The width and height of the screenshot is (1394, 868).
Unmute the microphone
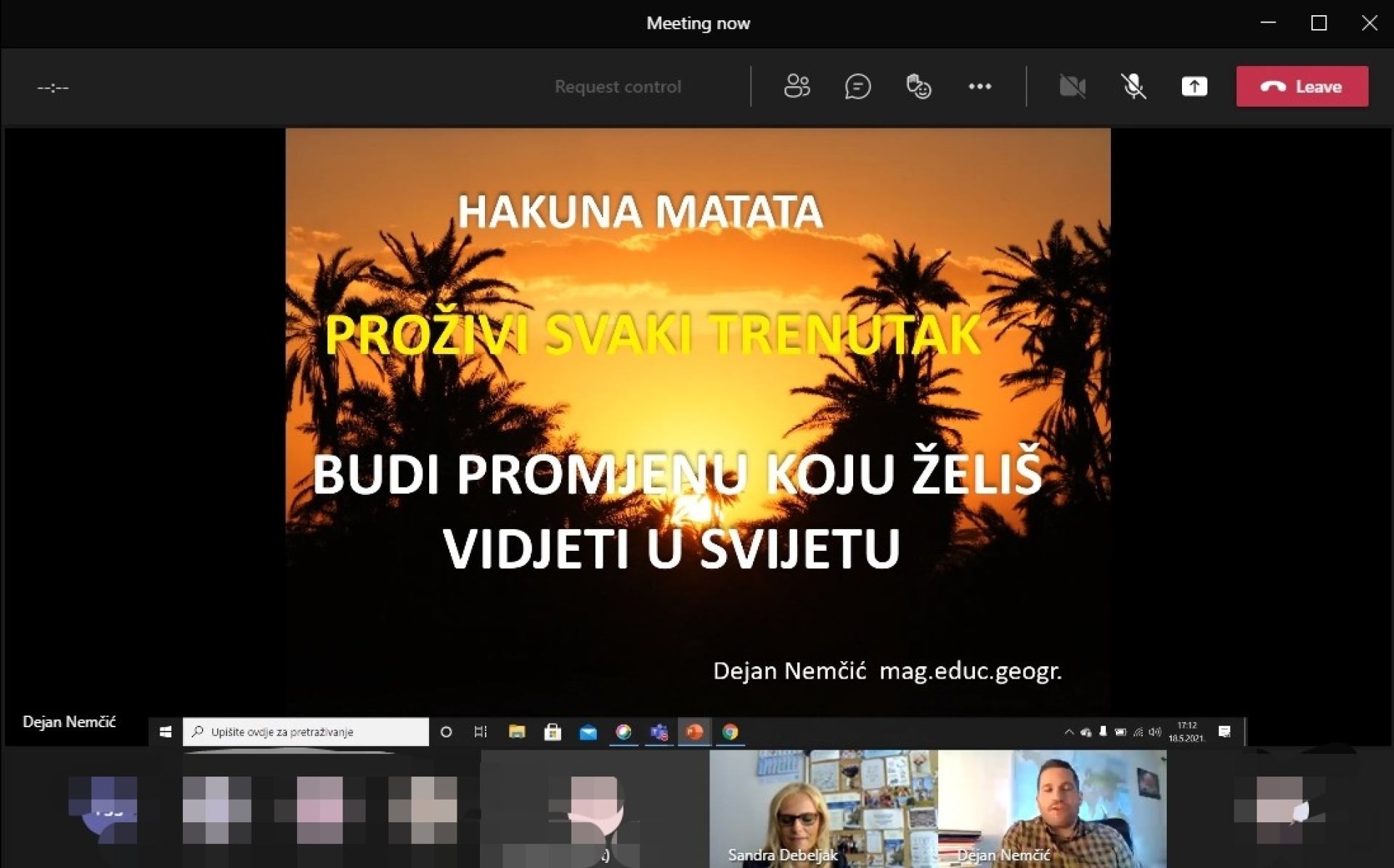[x=1133, y=86]
